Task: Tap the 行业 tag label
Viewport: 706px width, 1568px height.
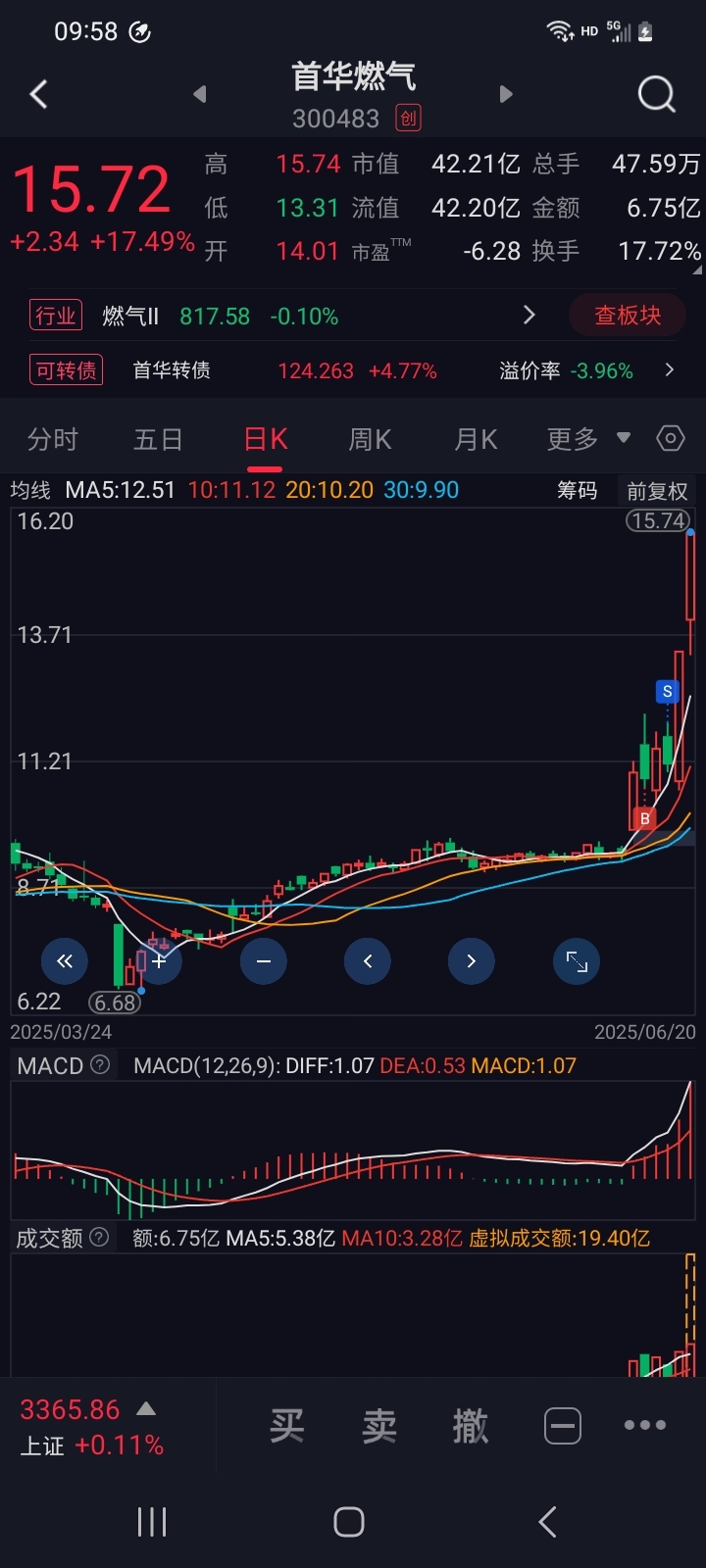Action: (x=56, y=316)
